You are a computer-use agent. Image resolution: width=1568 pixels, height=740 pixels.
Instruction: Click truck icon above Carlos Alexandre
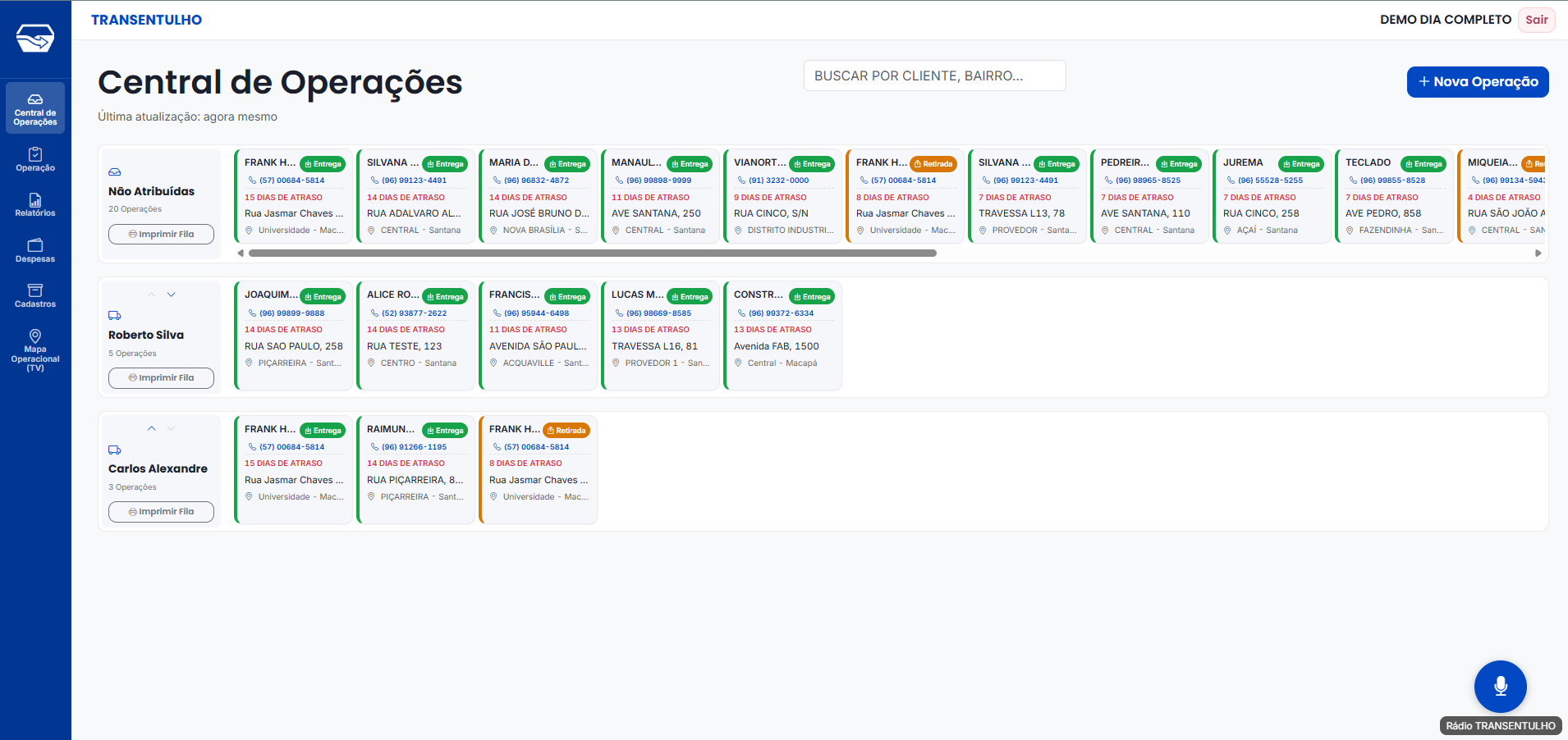click(115, 450)
